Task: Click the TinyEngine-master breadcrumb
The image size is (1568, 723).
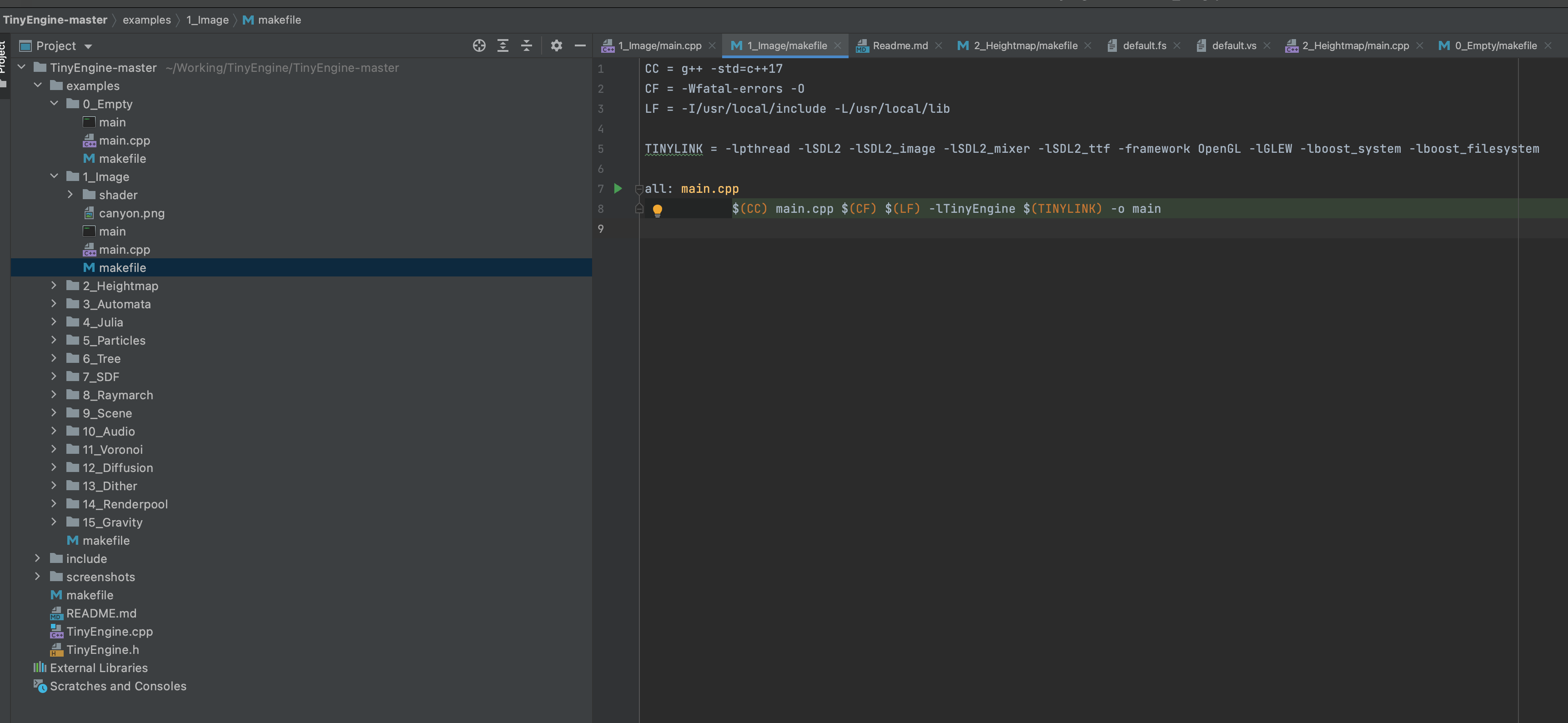Action: click(x=55, y=20)
